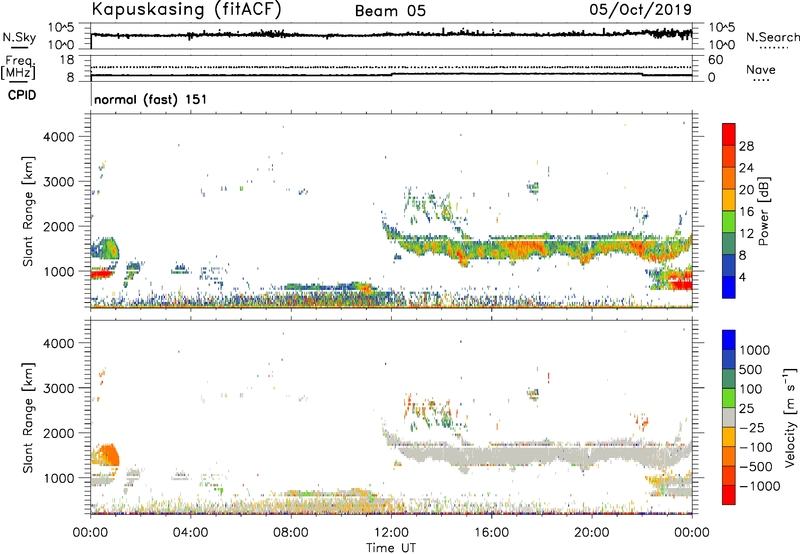The image size is (800, 554).
Task: Click the date "05/Oct/2019"
Action: 641,10
